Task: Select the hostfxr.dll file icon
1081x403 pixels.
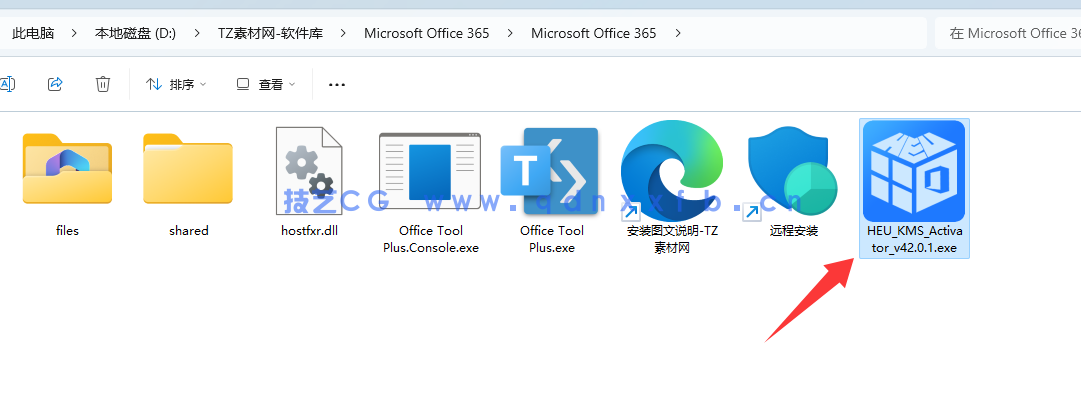Action: click(x=310, y=169)
